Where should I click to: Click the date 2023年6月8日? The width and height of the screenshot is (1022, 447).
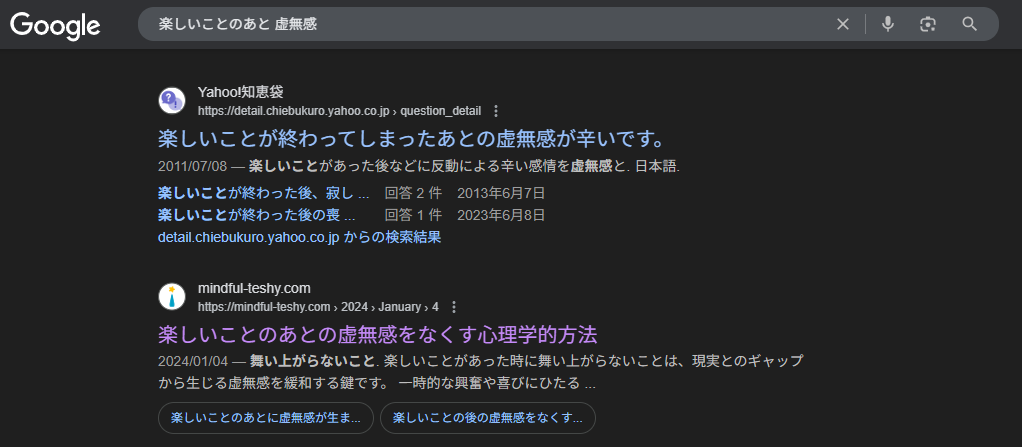(x=501, y=215)
